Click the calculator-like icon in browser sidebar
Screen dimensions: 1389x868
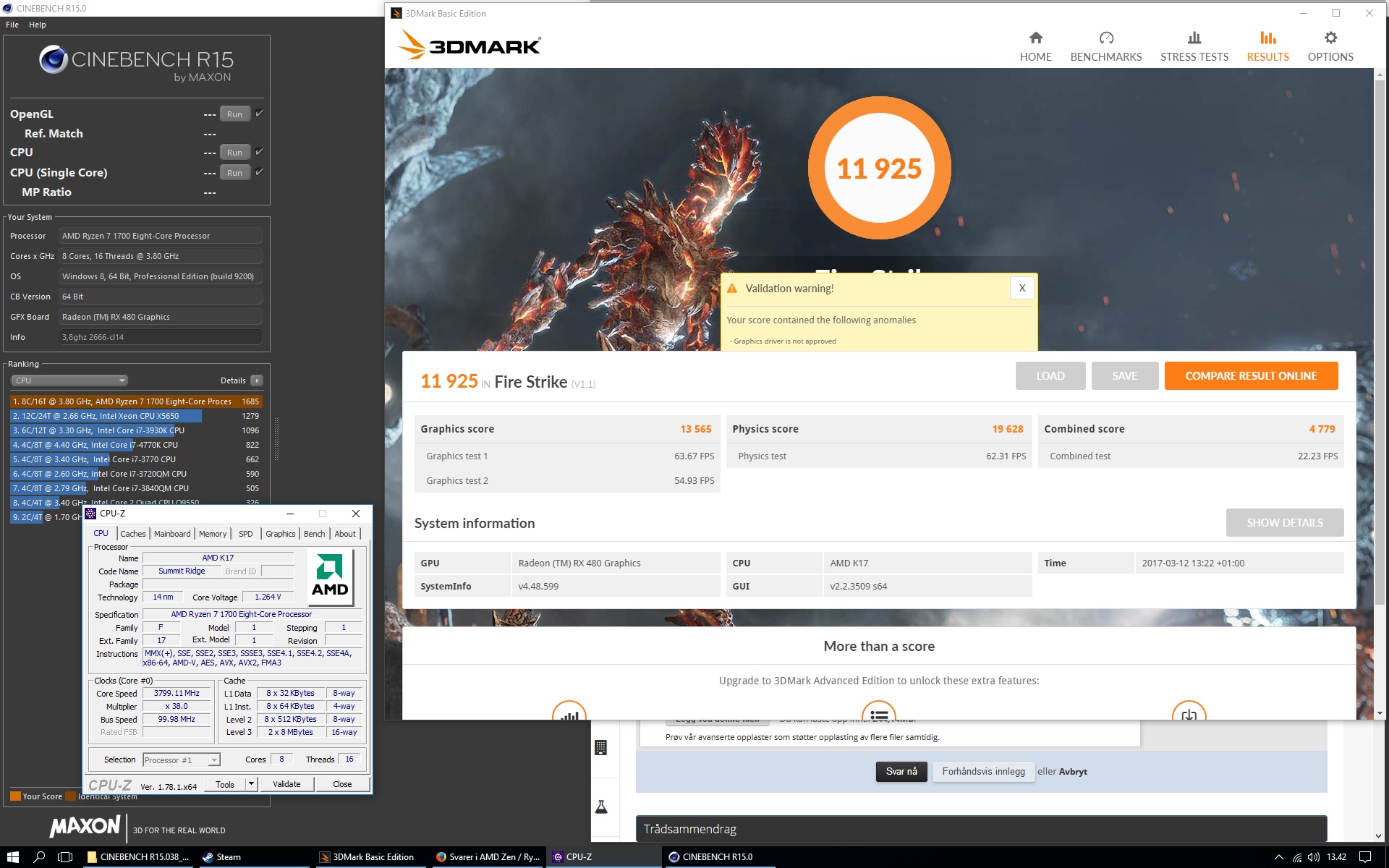click(x=600, y=748)
